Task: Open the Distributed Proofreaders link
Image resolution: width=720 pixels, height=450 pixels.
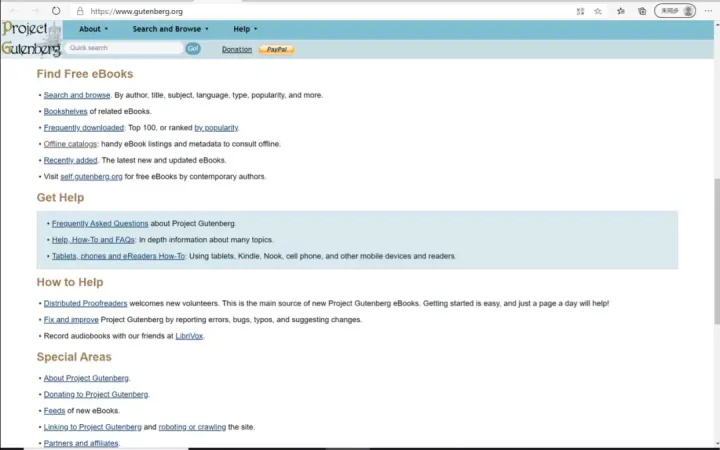Action: click(85, 304)
